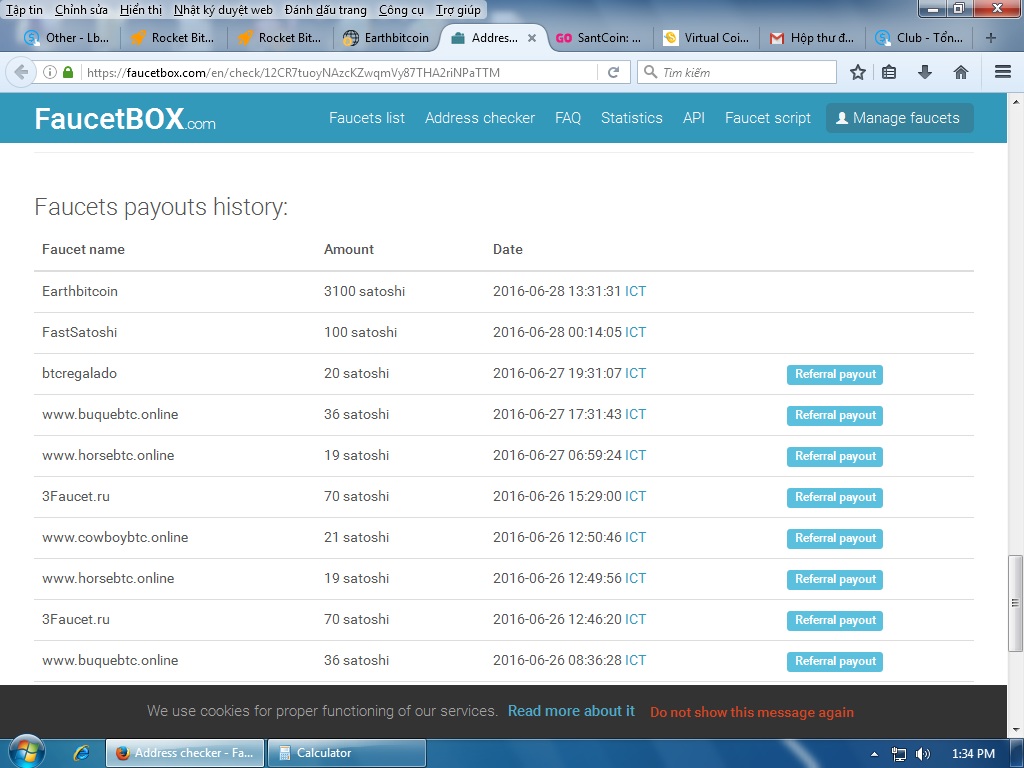Viewport: 1024px width, 768px height.
Task: Open the Firefox hamburger menu
Action: tap(1003, 72)
